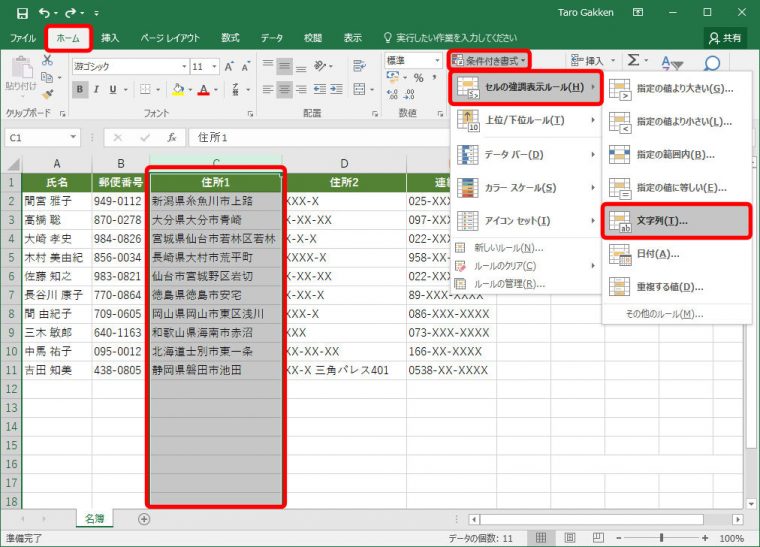The height and width of the screenshot is (547, 760).
Task: Select 指定の値より大きい(G)... option
Action: tap(676, 89)
